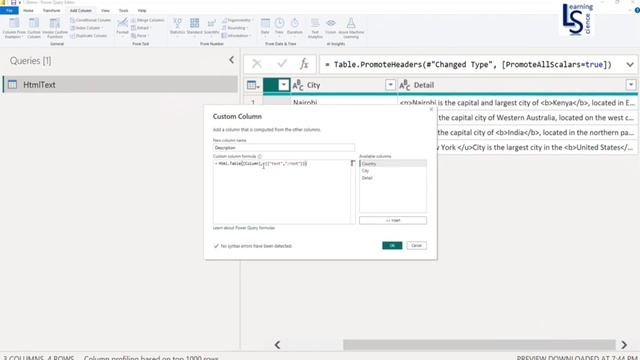Click Merge Columns in ribbon
640x360 pixels.
[x=147, y=20]
